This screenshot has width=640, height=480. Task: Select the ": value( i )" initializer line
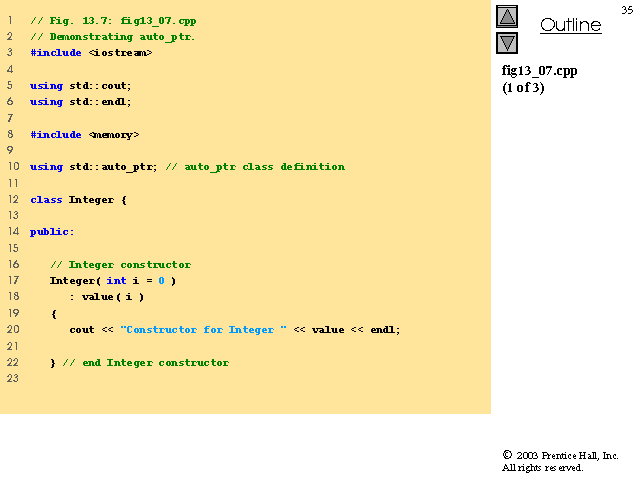[x=107, y=297]
